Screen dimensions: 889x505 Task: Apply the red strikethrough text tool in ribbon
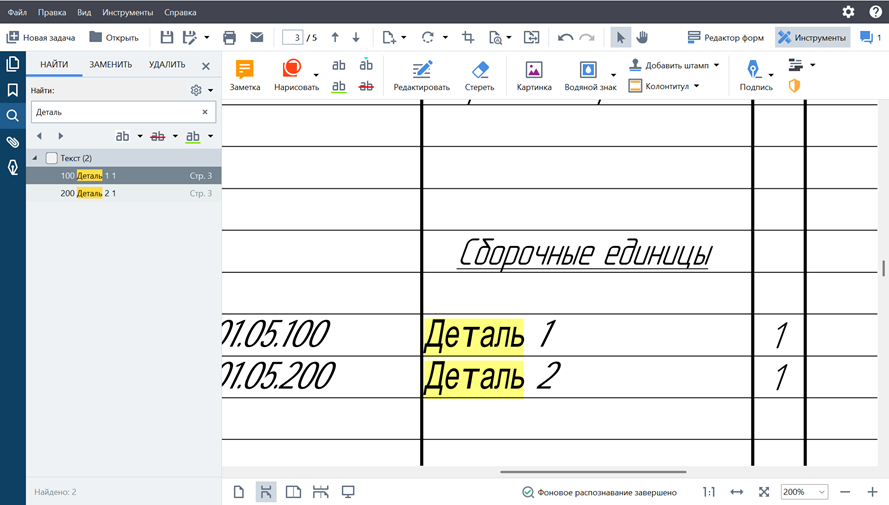coord(366,86)
